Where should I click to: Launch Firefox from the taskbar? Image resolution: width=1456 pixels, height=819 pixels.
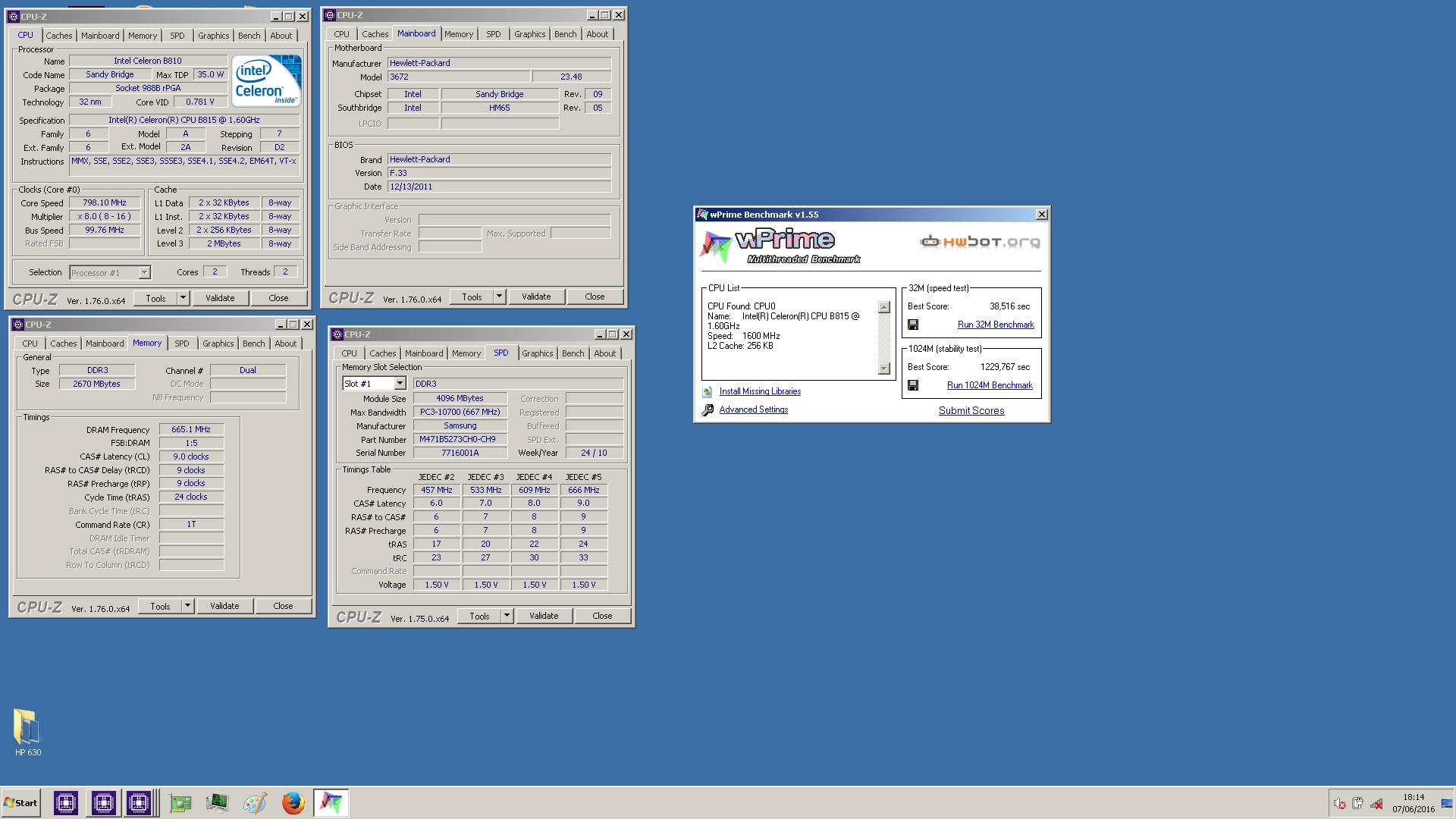[x=293, y=803]
